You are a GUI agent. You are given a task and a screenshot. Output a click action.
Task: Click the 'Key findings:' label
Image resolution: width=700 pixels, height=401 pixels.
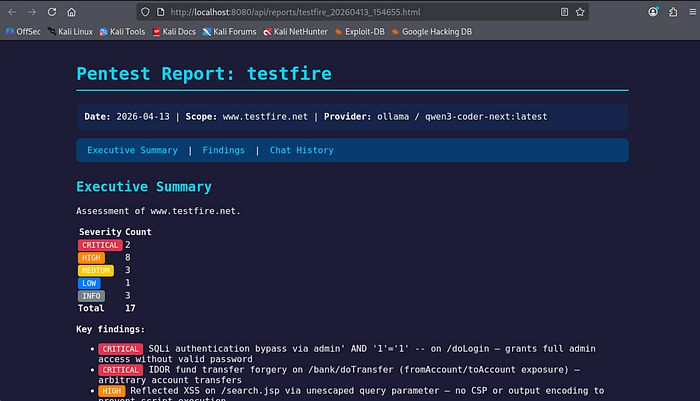click(x=110, y=329)
